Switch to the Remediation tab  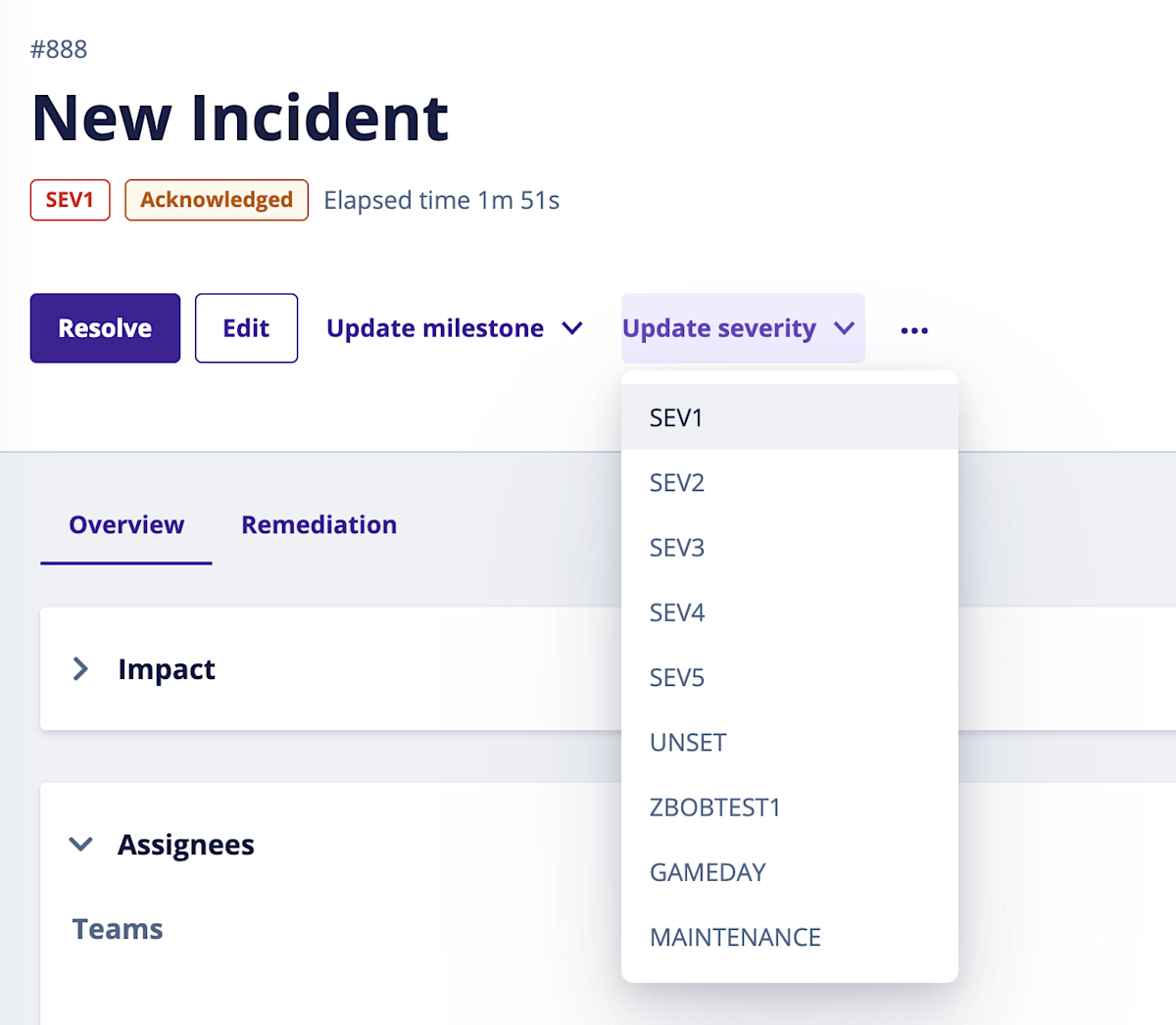tap(318, 524)
